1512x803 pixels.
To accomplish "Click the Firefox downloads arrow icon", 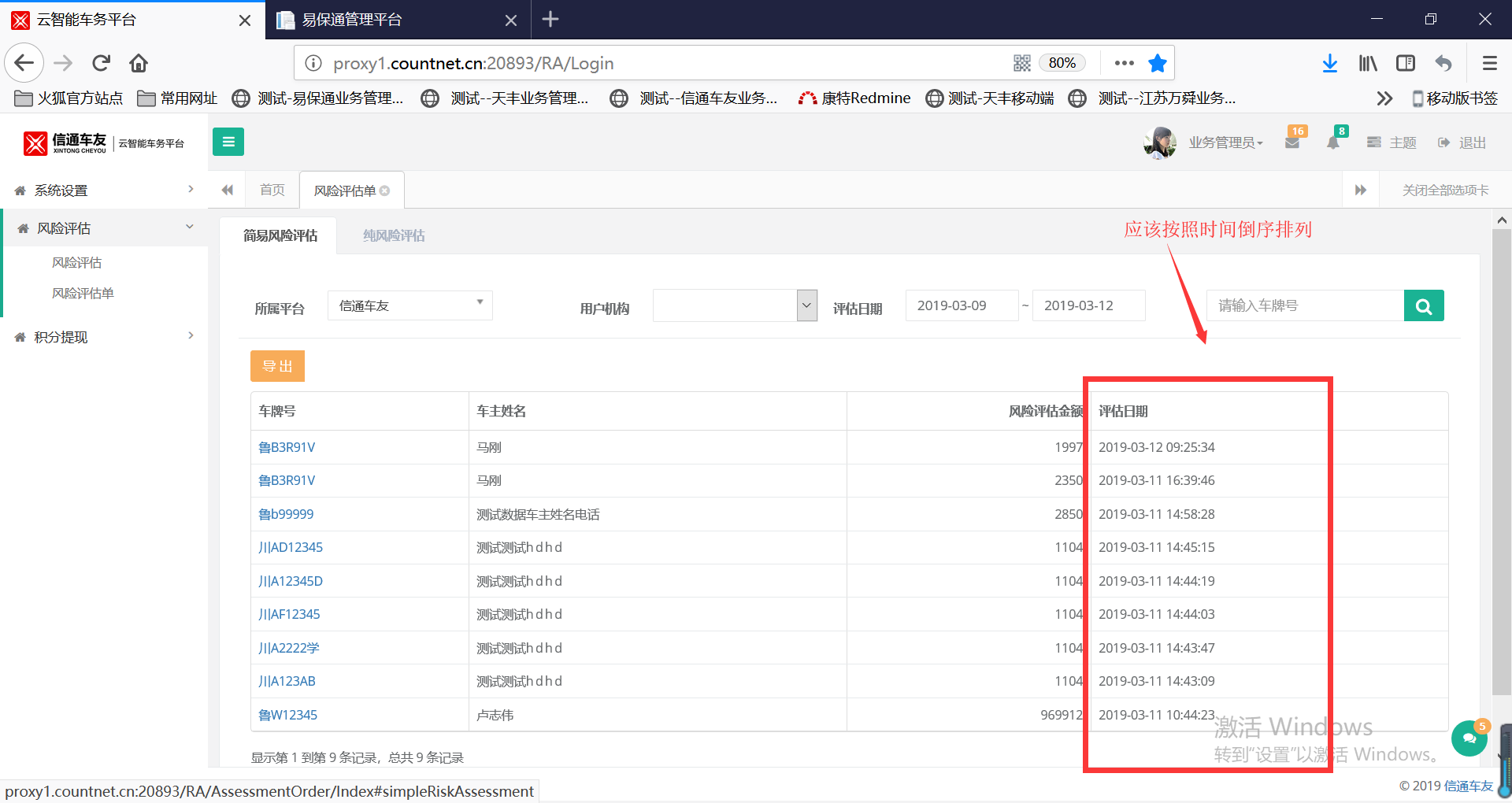I will [1329, 63].
